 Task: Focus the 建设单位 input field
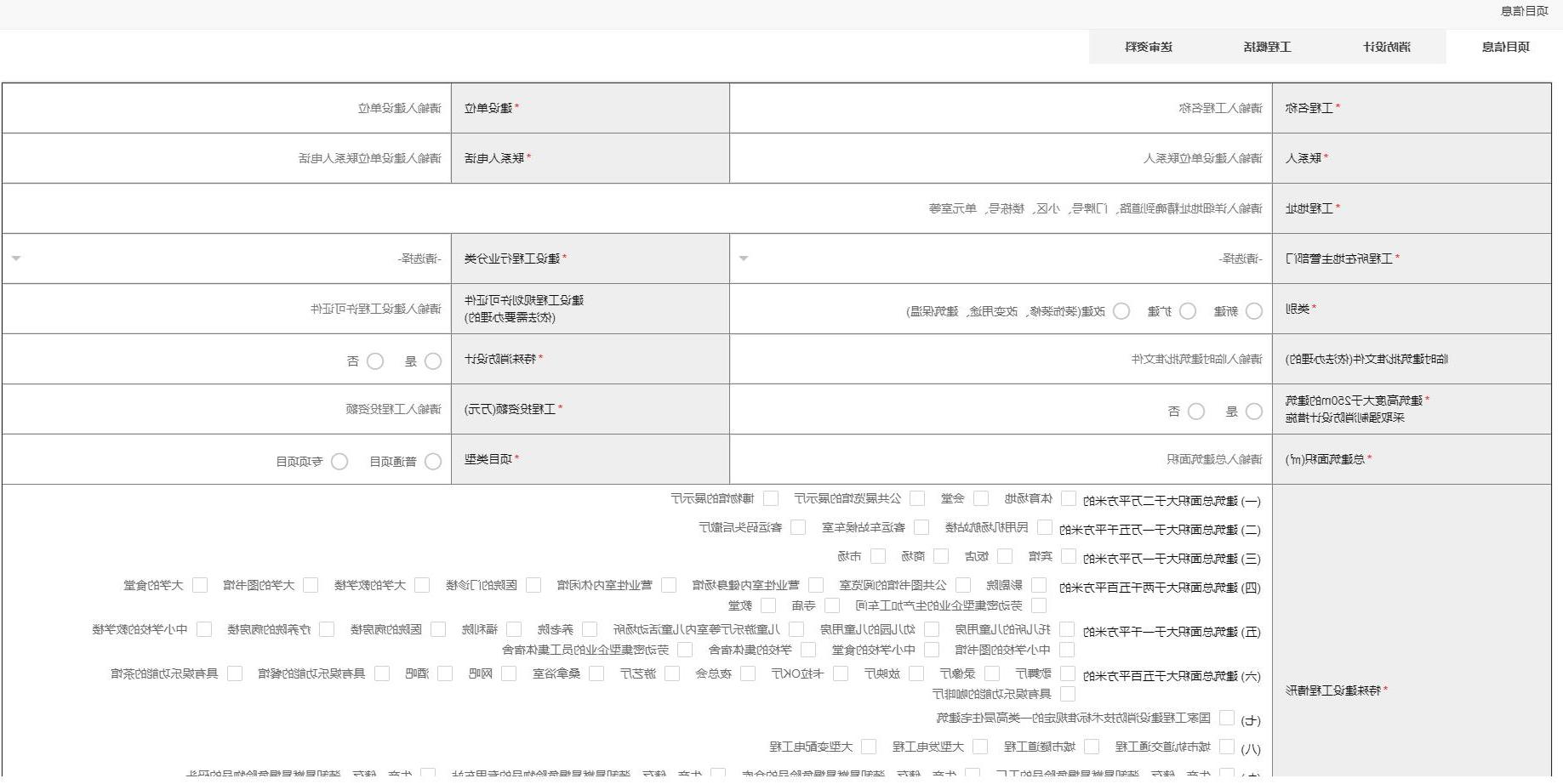click(226, 108)
